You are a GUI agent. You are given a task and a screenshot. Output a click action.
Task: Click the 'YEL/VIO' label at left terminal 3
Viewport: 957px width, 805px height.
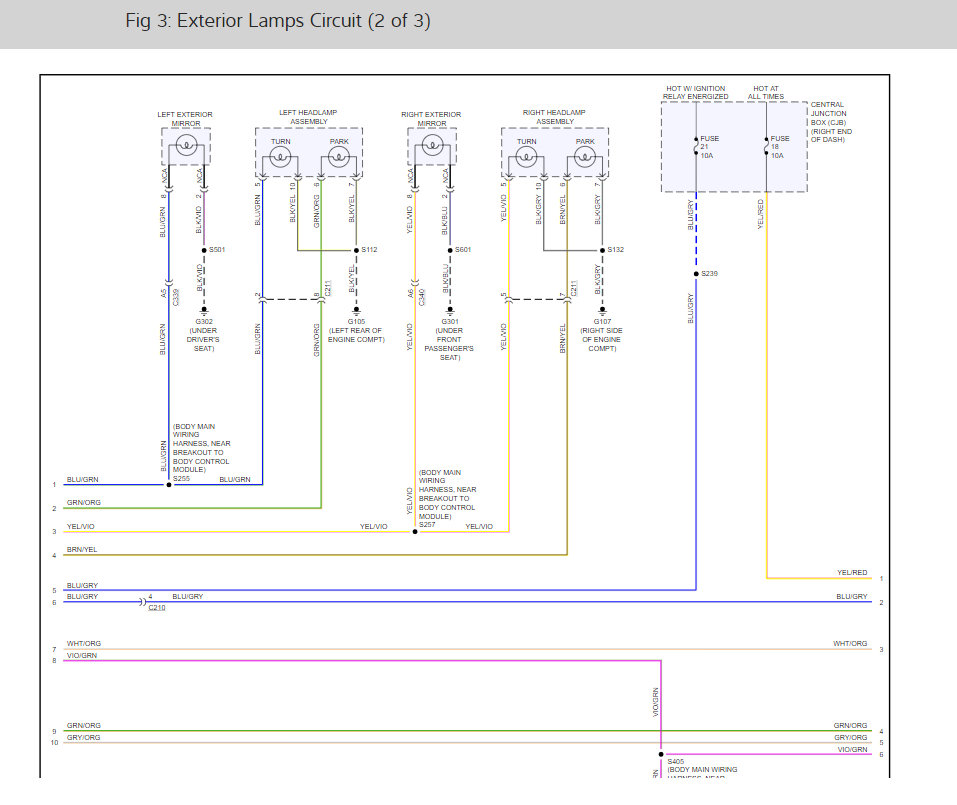click(x=81, y=527)
